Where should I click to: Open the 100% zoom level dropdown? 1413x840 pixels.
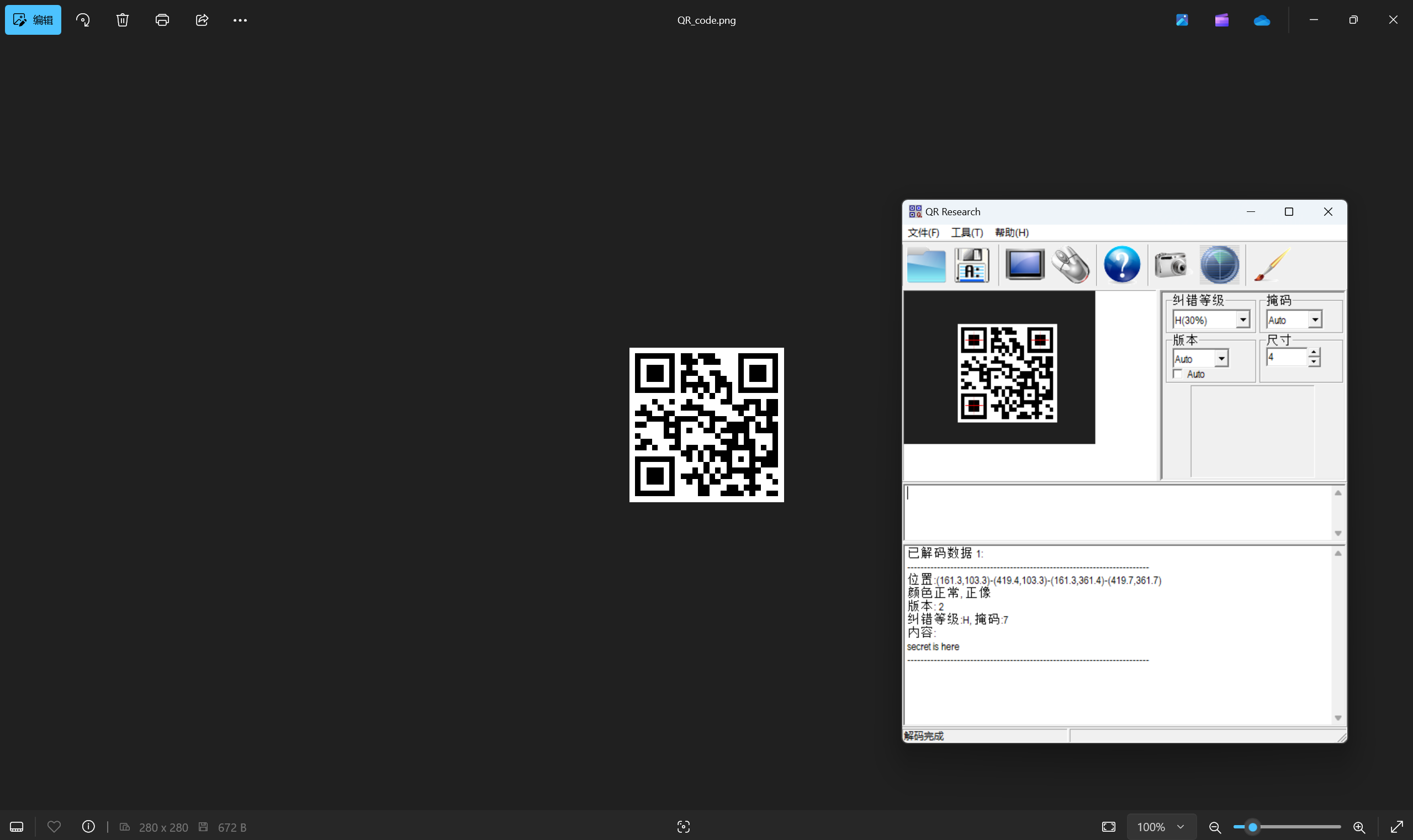pyautogui.click(x=1161, y=827)
